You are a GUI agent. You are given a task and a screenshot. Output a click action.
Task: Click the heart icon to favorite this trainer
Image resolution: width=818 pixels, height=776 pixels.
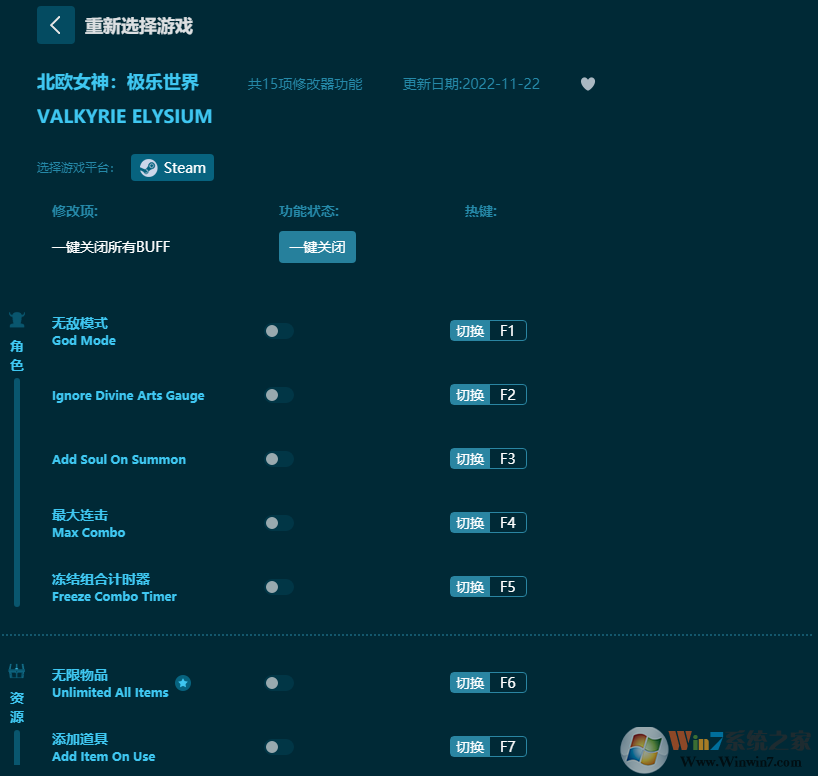(x=588, y=84)
